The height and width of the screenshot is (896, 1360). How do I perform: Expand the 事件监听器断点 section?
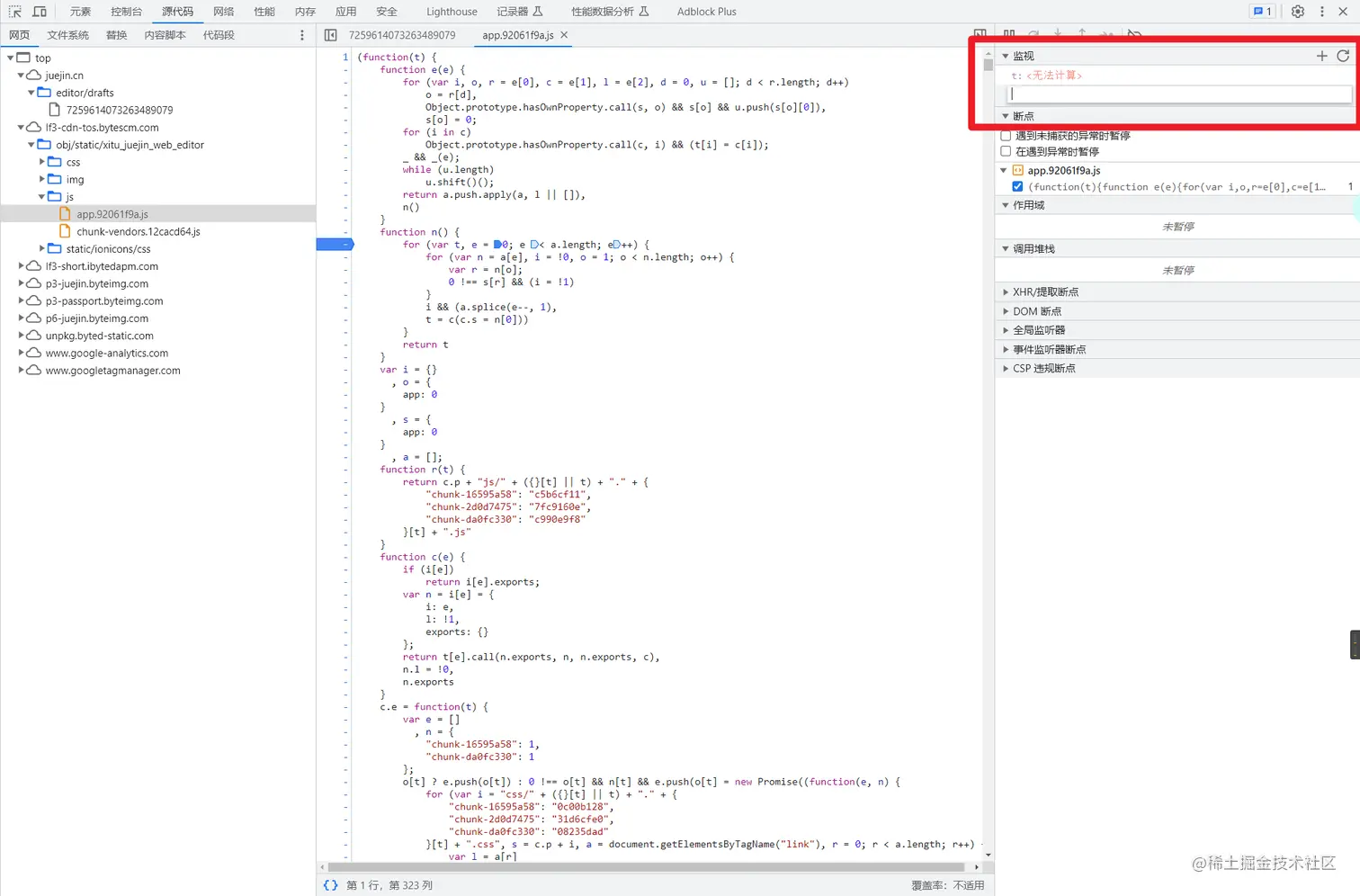point(1006,349)
